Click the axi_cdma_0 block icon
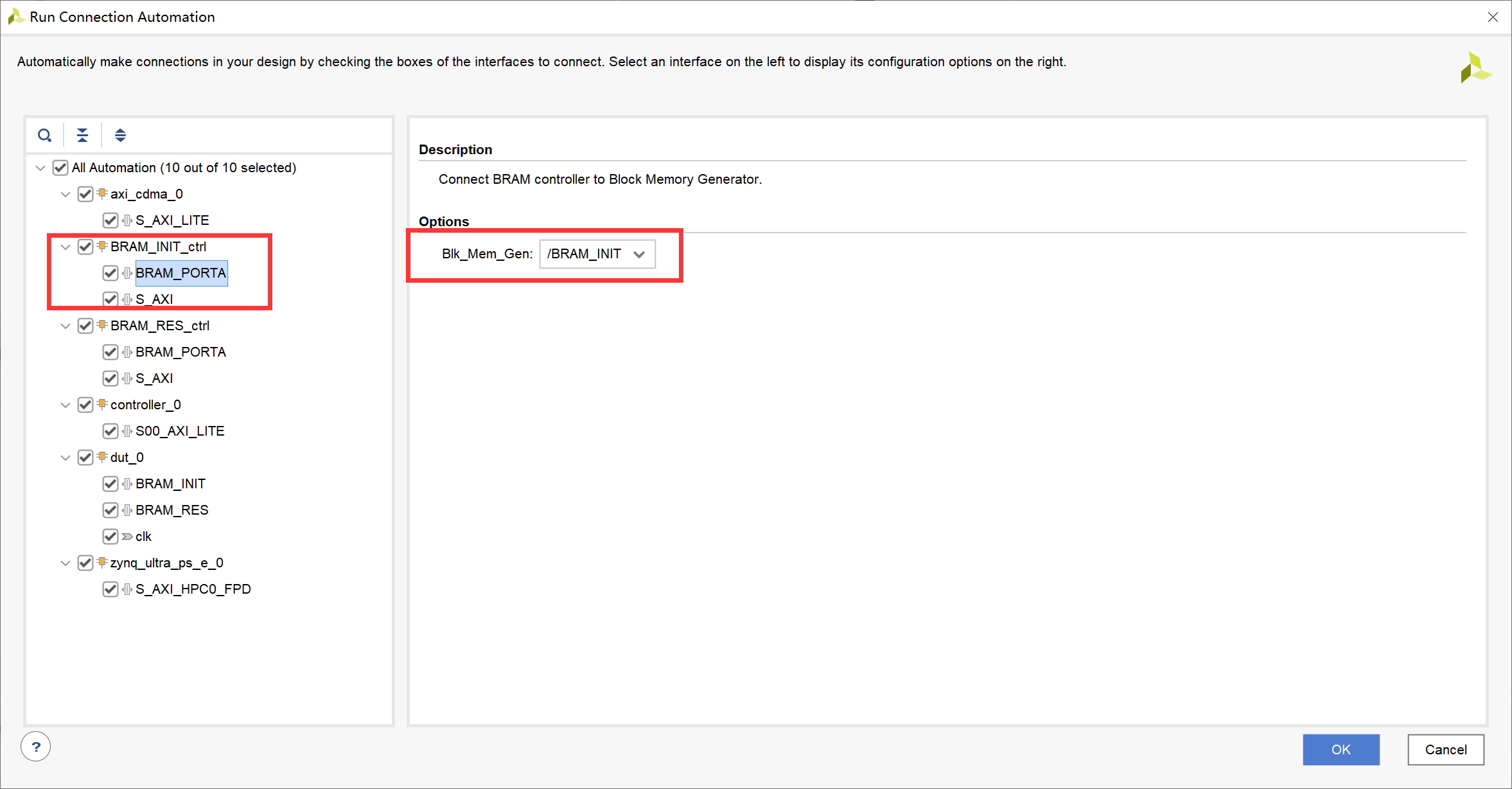This screenshot has height=789, width=1512. pyautogui.click(x=102, y=193)
